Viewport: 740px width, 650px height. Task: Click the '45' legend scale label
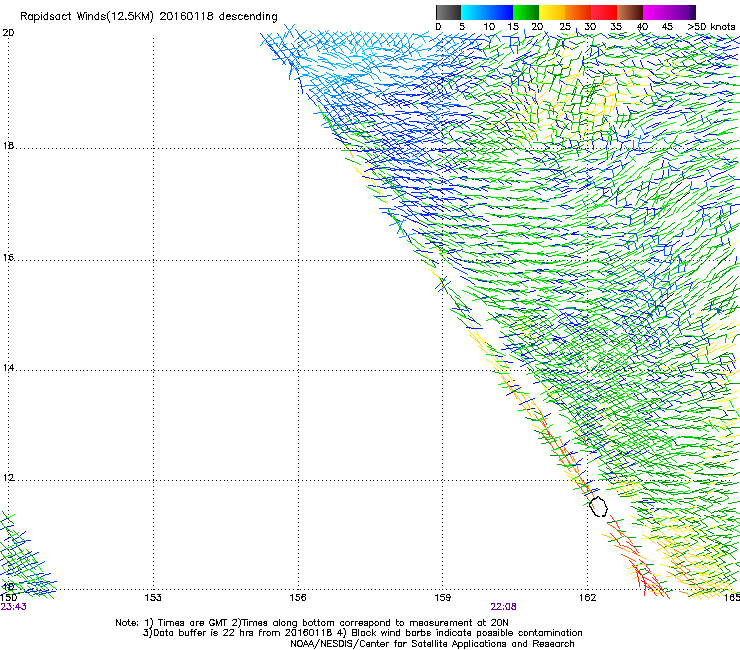(667, 27)
